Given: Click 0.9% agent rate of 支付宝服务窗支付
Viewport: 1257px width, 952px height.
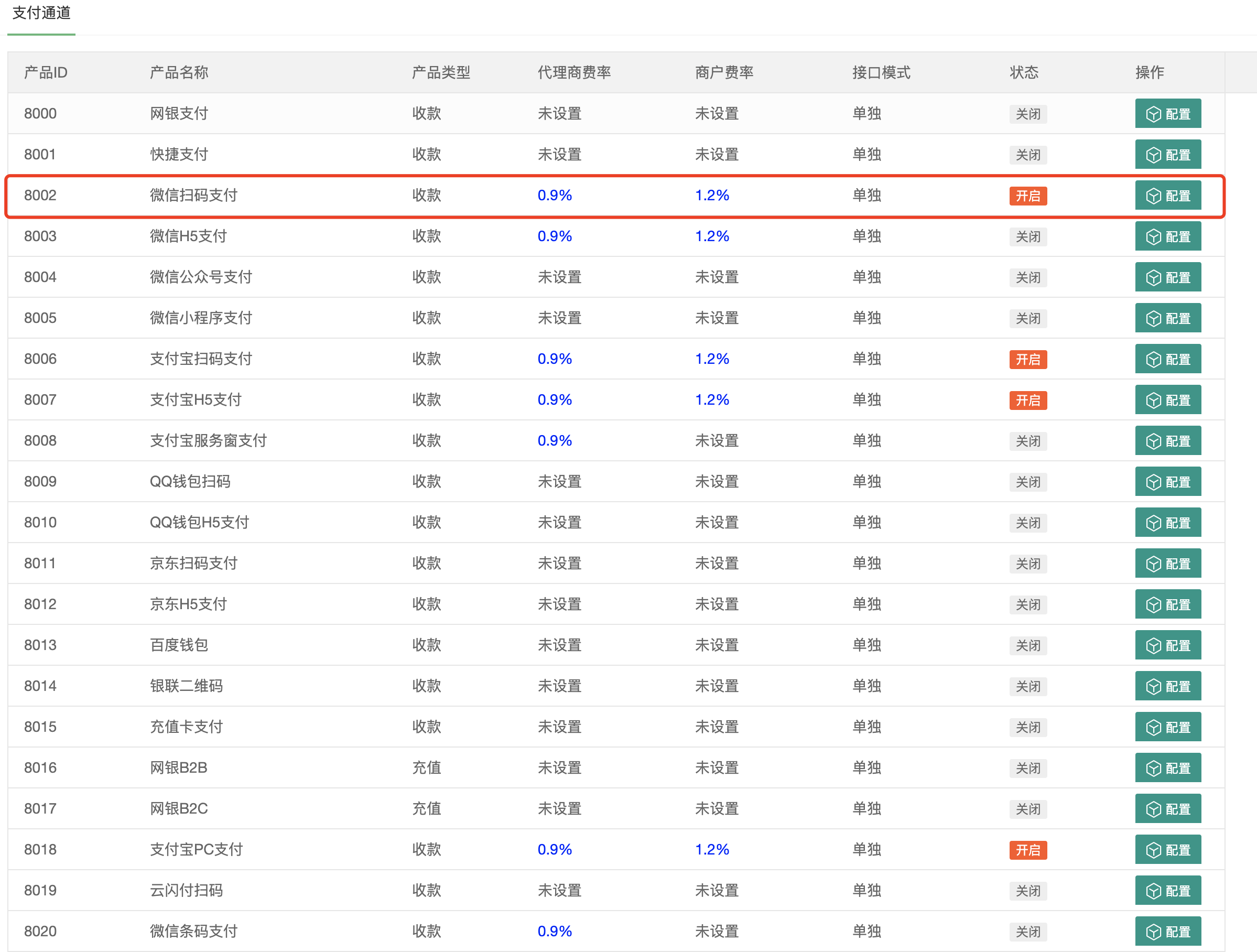Looking at the screenshot, I should pyautogui.click(x=554, y=440).
